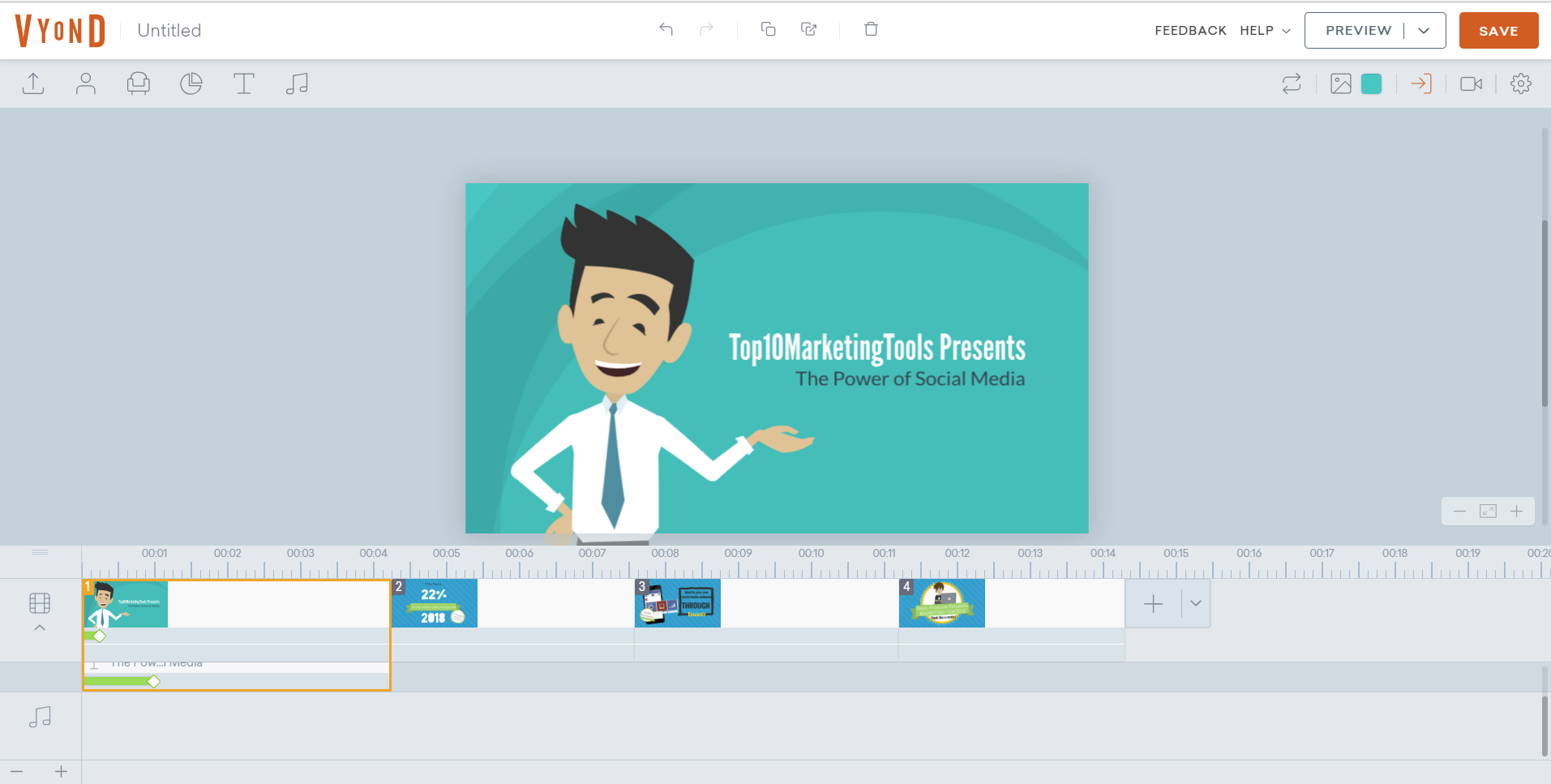Select scene 1 thumbnail in timeline
Image resolution: width=1551 pixels, height=784 pixels.
(x=126, y=604)
